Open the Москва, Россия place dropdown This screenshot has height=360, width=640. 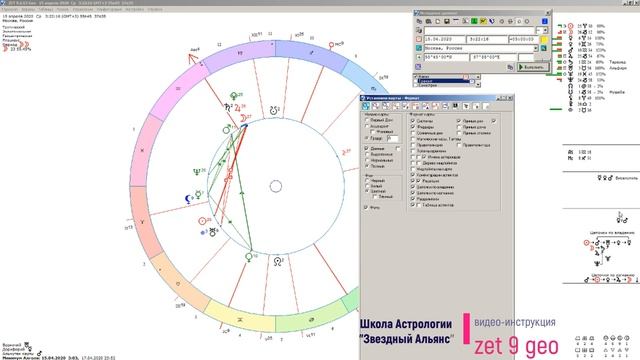pyautogui.click(x=536, y=48)
